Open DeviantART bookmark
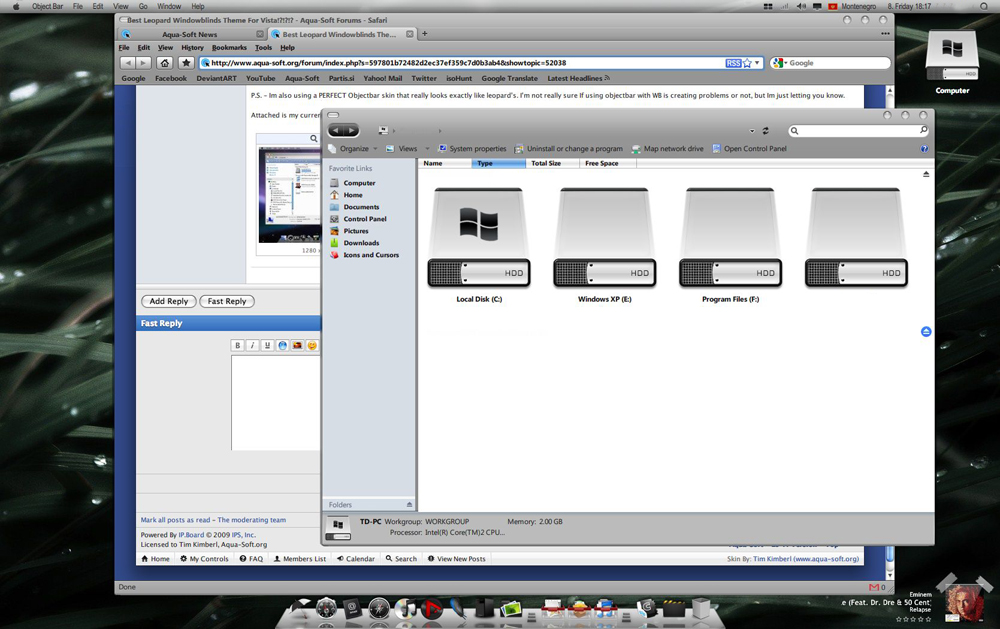Viewport: 1000px width, 629px height. click(x=216, y=78)
